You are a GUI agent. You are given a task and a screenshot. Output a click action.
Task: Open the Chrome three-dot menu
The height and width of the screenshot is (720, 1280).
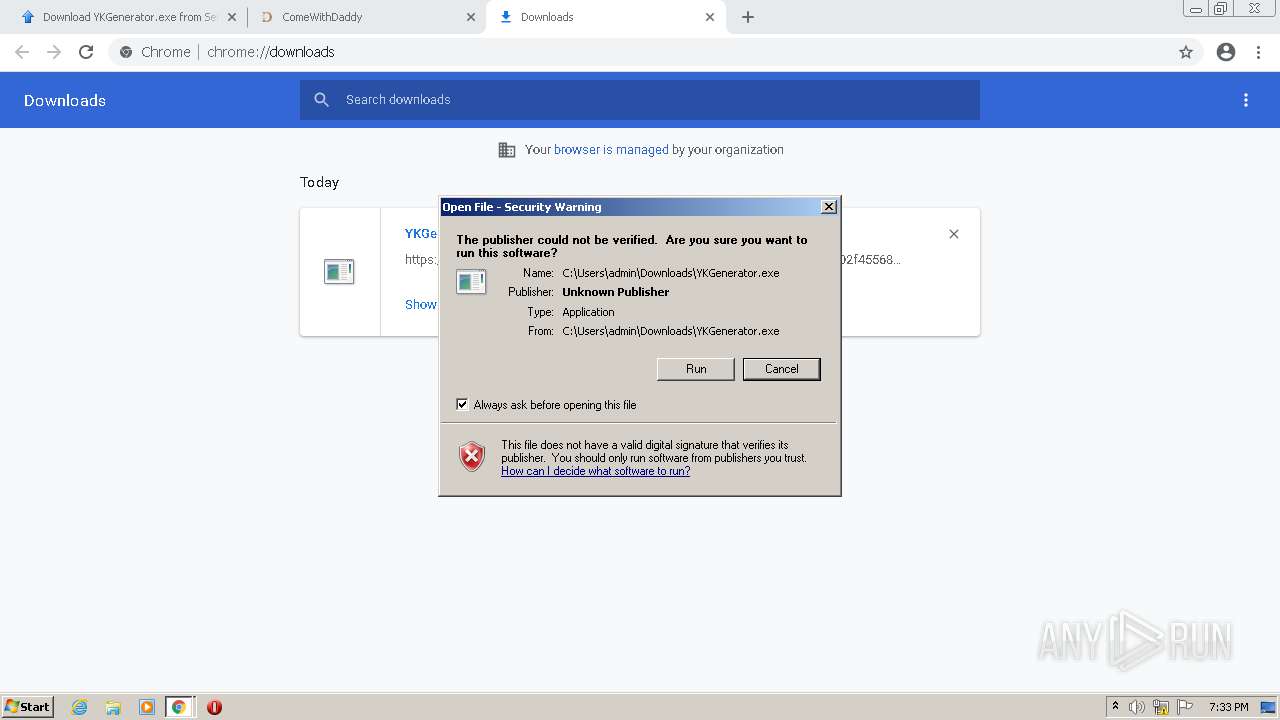[x=1259, y=52]
